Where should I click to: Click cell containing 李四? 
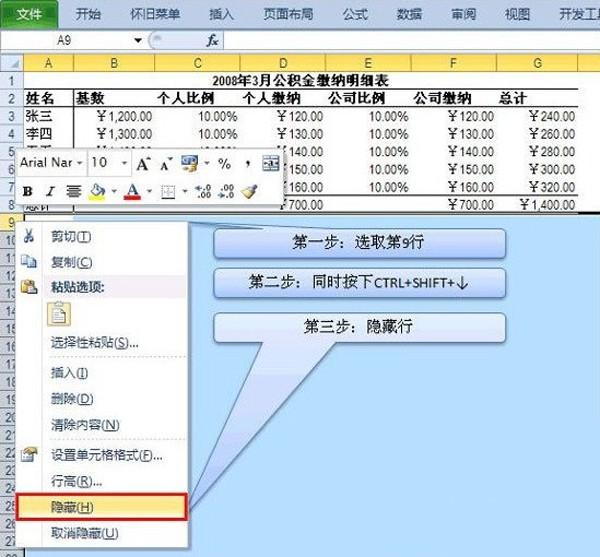point(48,134)
